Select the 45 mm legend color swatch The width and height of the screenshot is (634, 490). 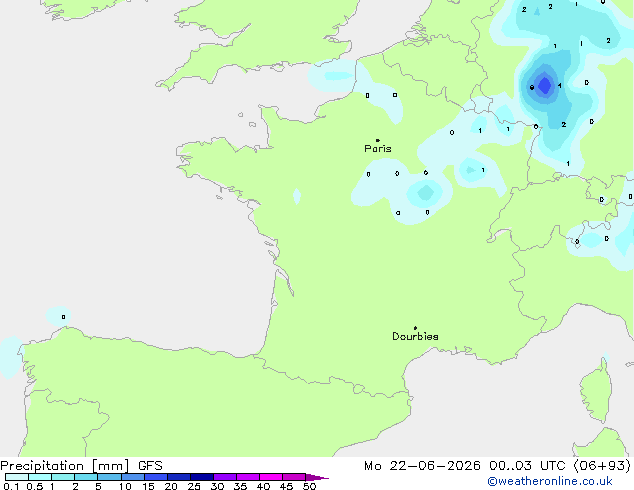(x=294, y=477)
